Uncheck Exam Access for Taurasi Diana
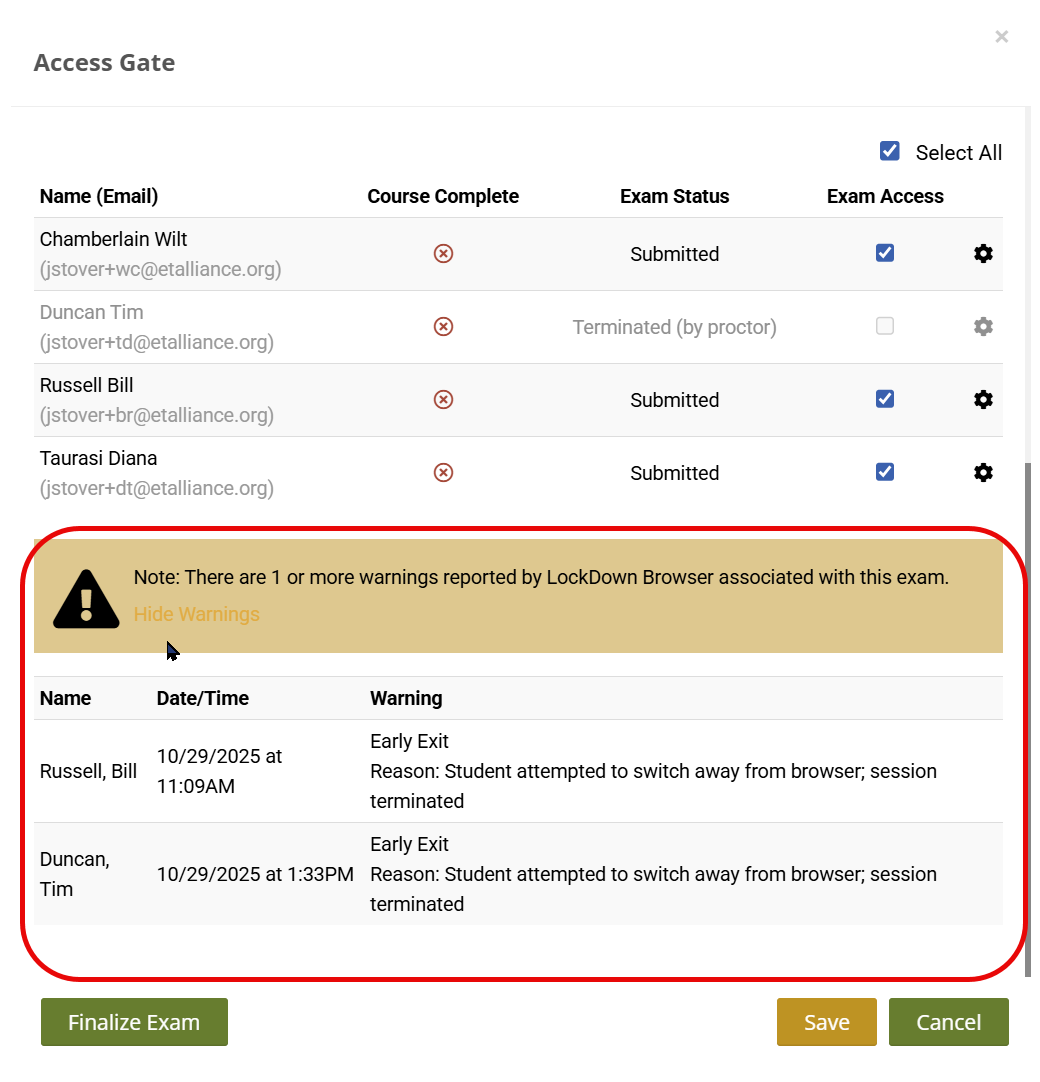 pos(885,472)
